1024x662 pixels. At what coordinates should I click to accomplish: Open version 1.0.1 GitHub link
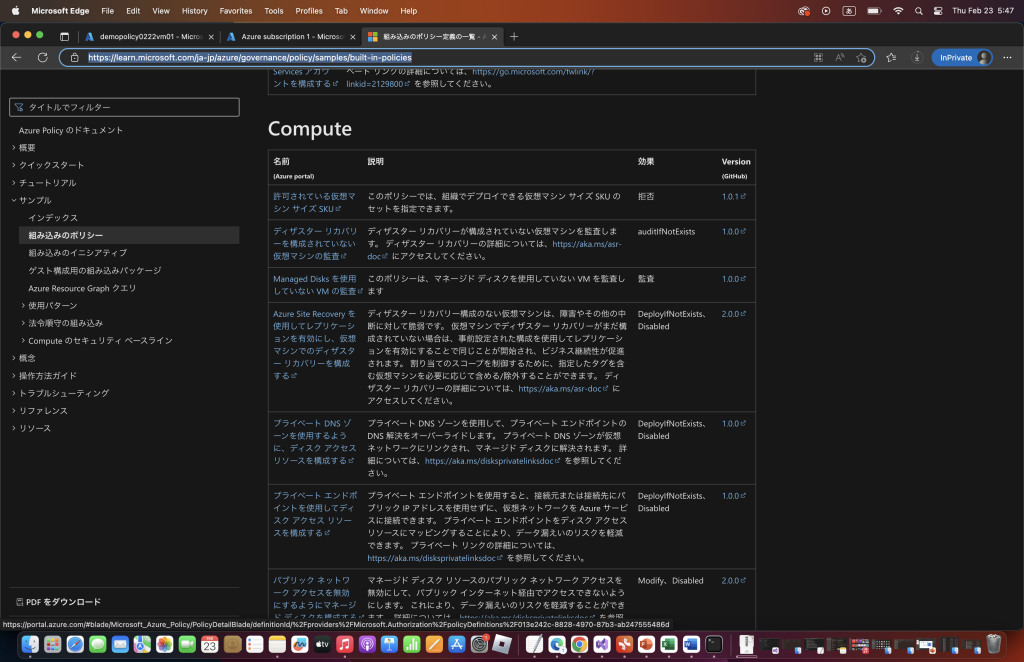click(x=733, y=197)
